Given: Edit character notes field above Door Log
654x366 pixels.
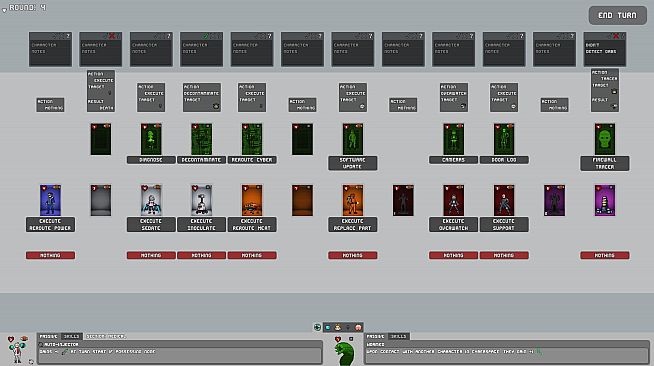Looking at the screenshot, I should point(504,53).
